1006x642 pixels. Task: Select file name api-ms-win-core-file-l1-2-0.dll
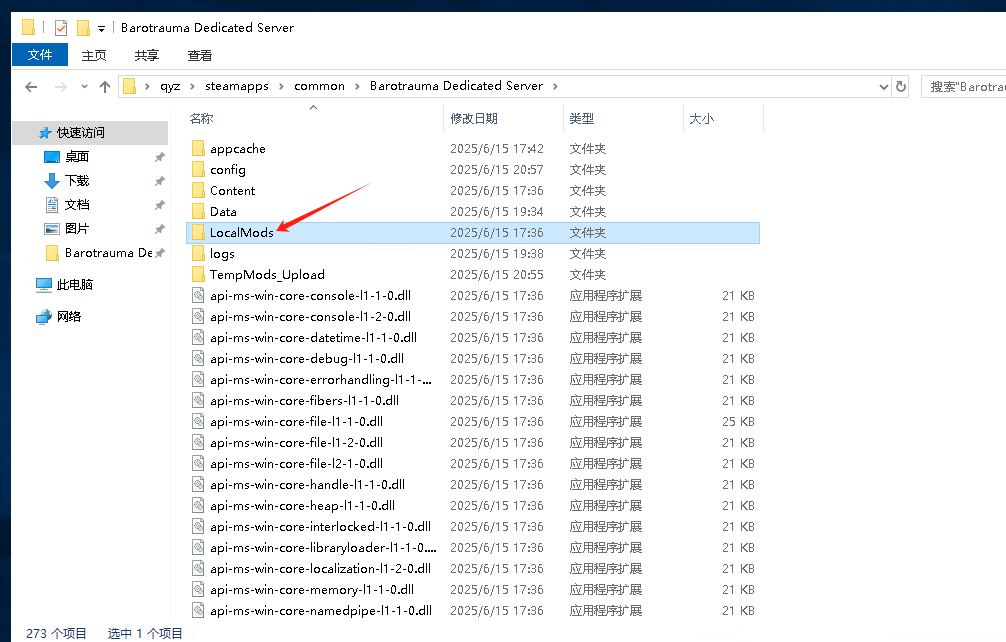click(x=296, y=443)
